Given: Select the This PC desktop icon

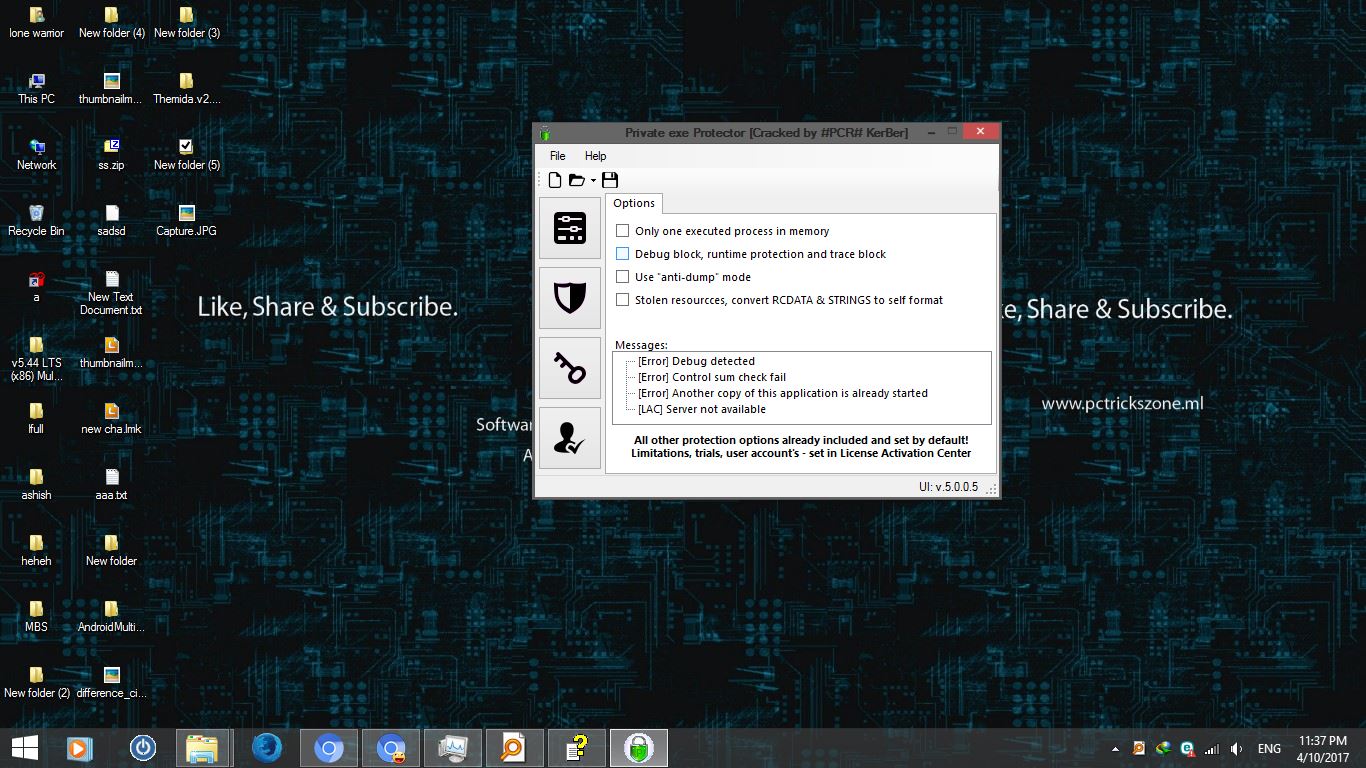Looking at the screenshot, I should (36, 89).
